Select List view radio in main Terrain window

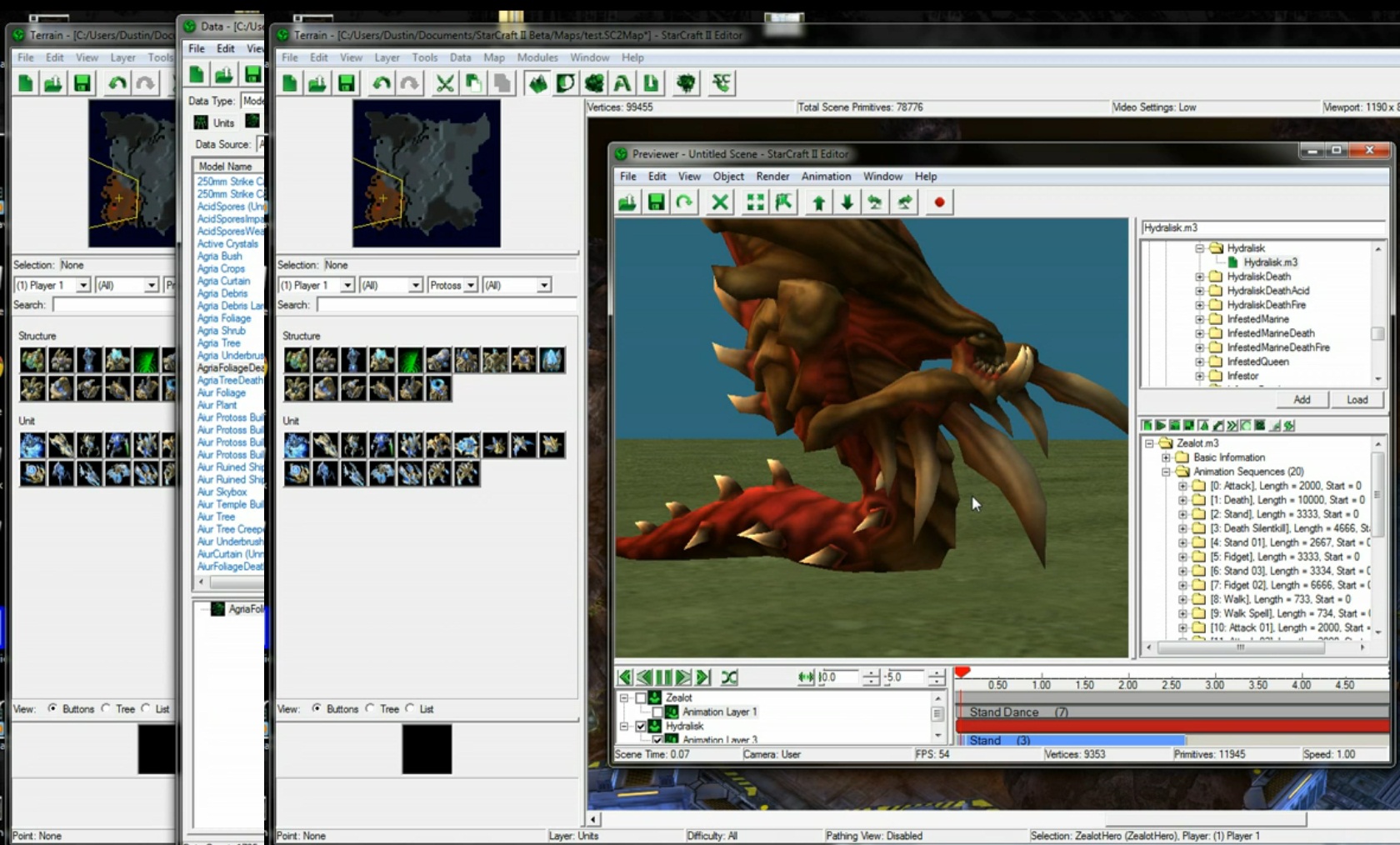coord(409,708)
